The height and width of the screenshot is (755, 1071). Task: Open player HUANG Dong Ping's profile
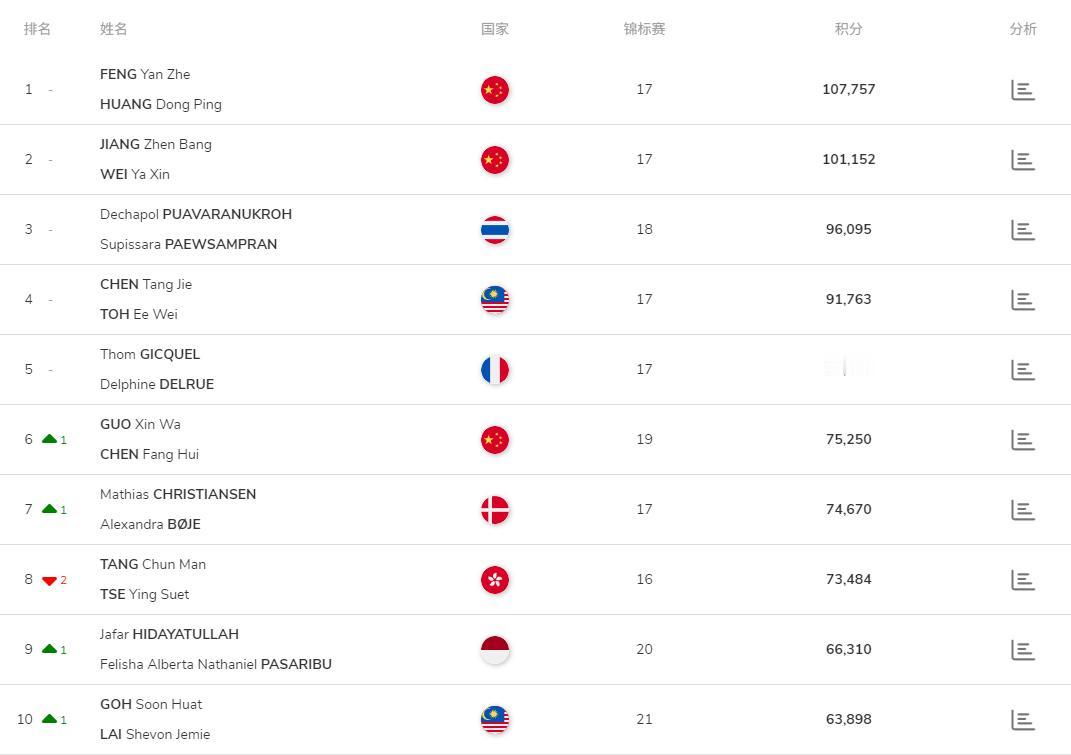160,104
